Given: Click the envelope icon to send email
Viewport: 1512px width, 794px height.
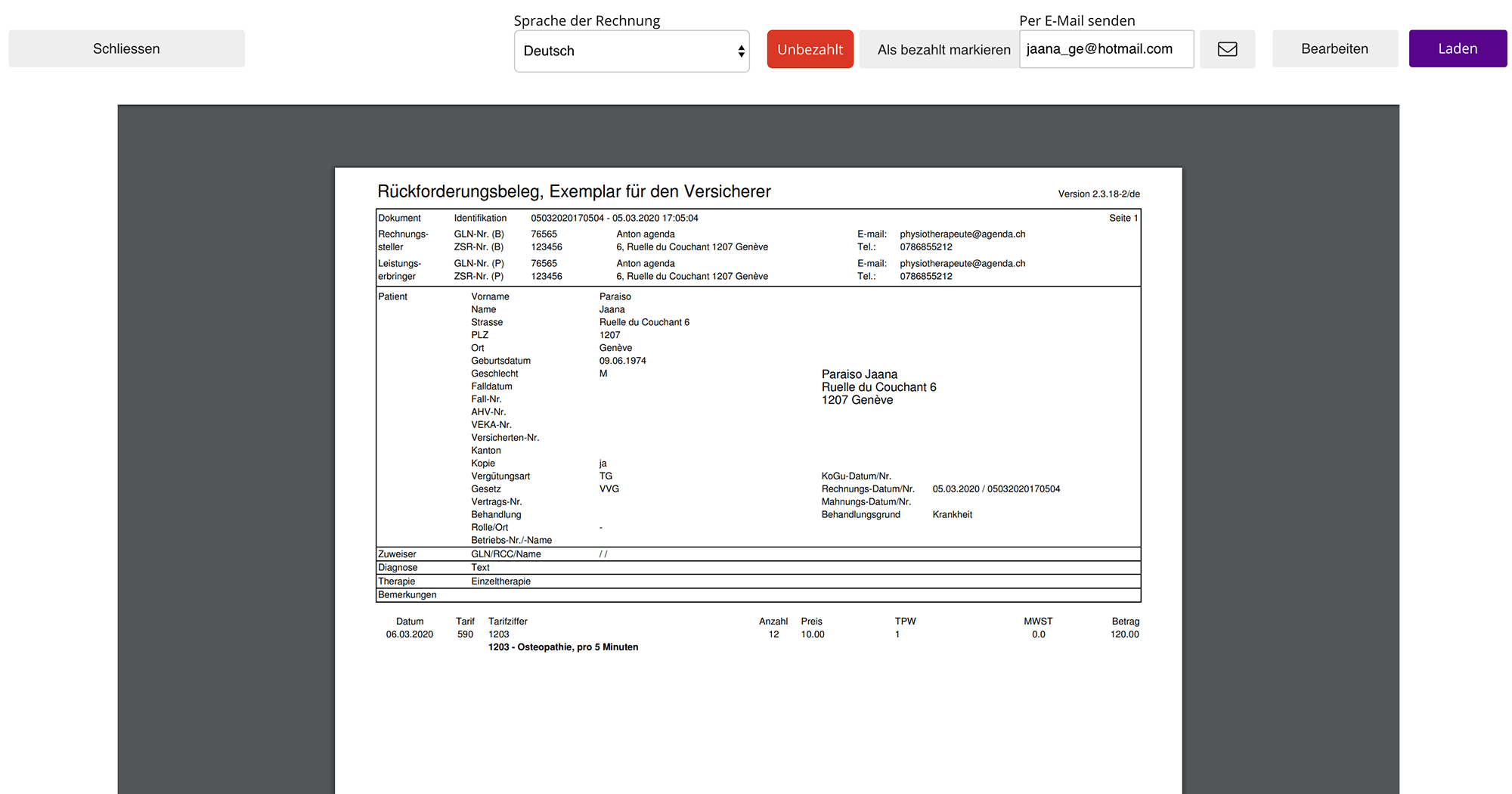Looking at the screenshot, I should pyautogui.click(x=1227, y=49).
